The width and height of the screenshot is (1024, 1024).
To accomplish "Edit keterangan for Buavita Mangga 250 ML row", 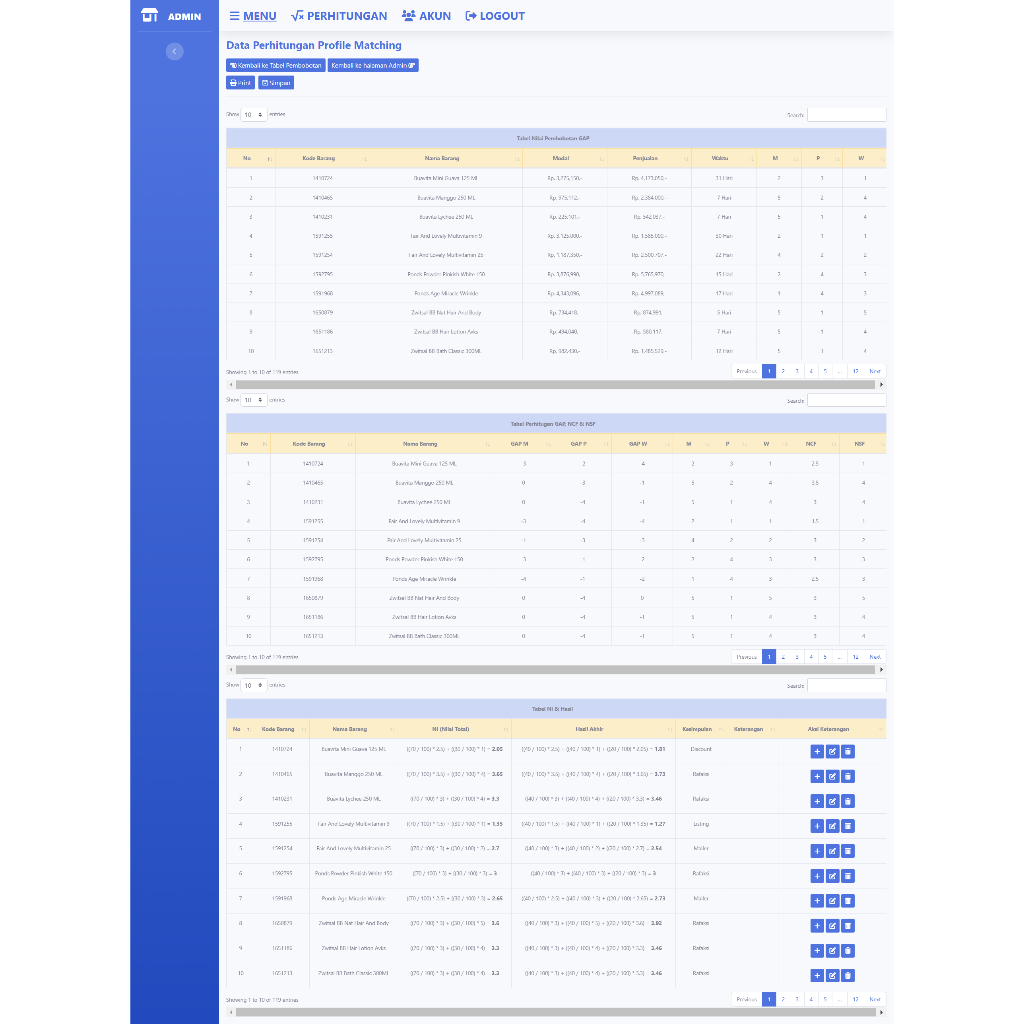I will coord(832,776).
